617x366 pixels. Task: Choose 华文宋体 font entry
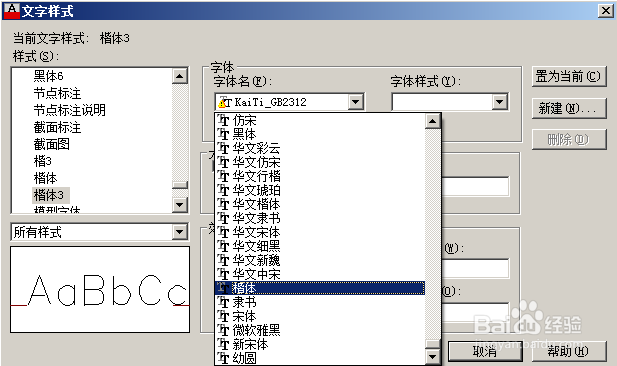pos(320,232)
